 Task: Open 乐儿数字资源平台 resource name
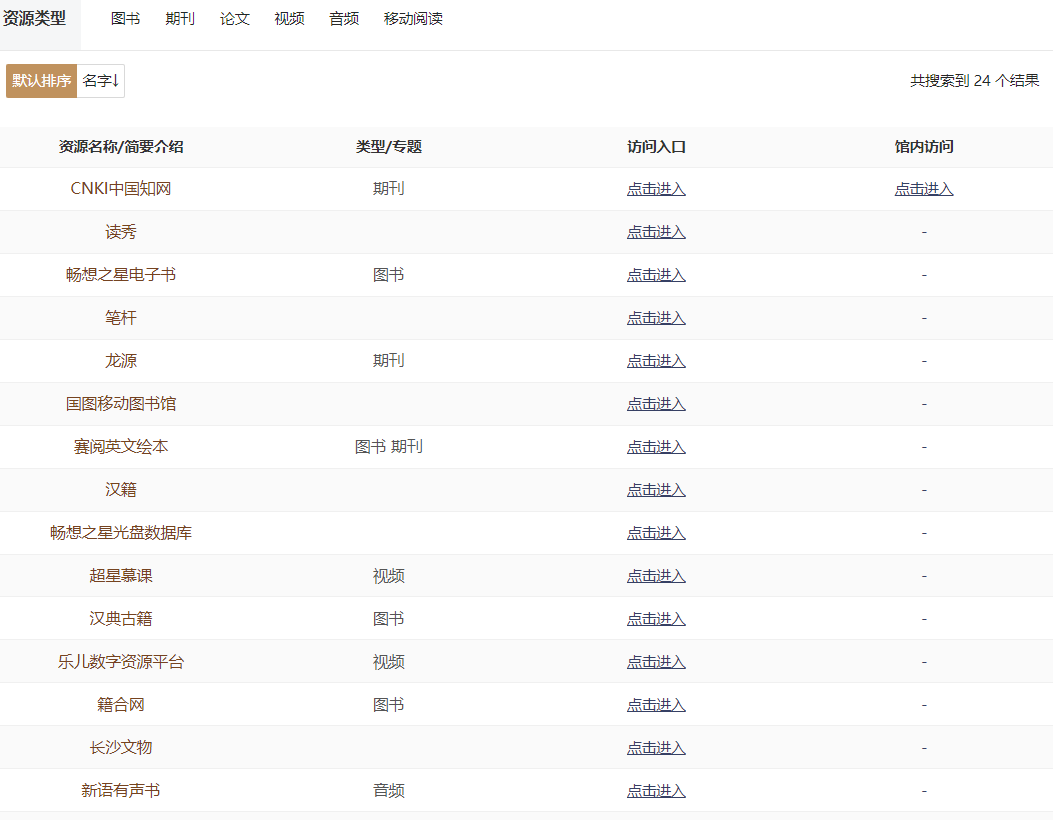(121, 662)
